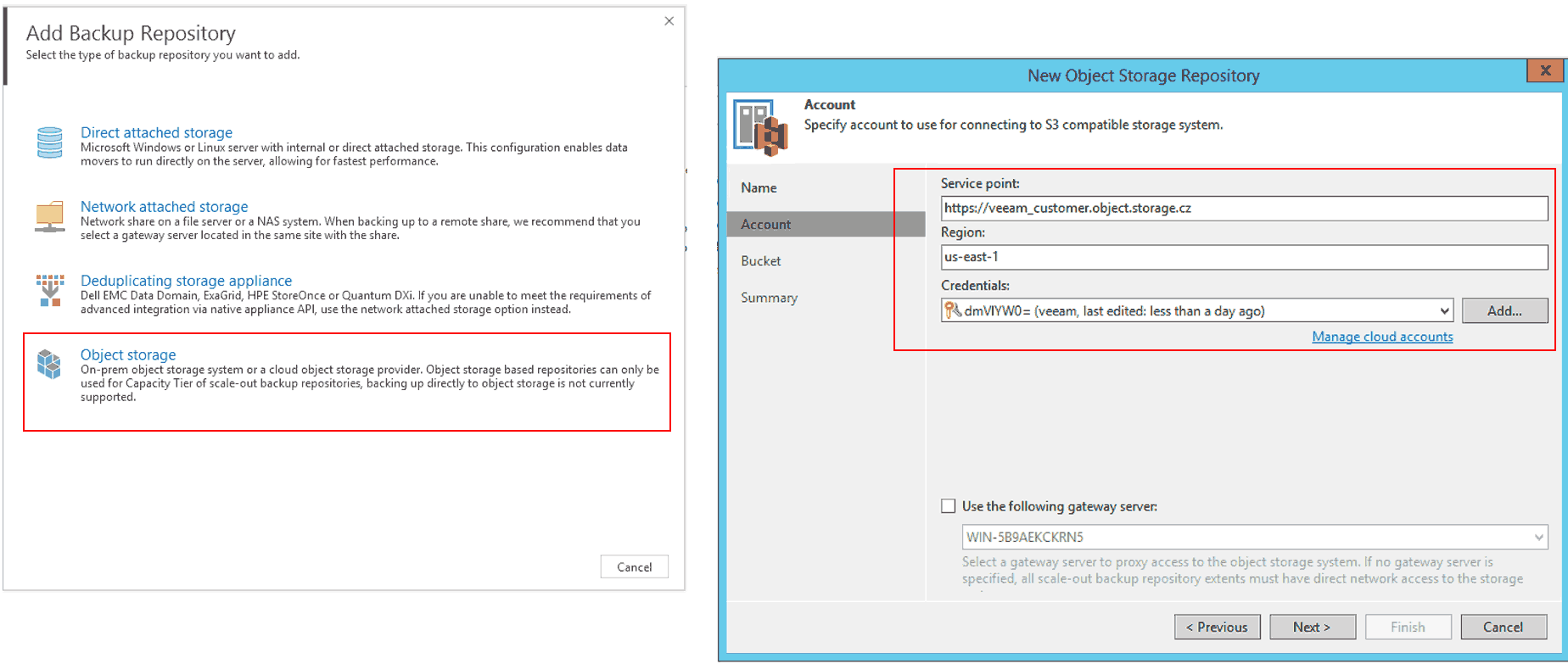Expand the Credentials dropdown
This screenshot has width=1568, height=664.
[1444, 311]
